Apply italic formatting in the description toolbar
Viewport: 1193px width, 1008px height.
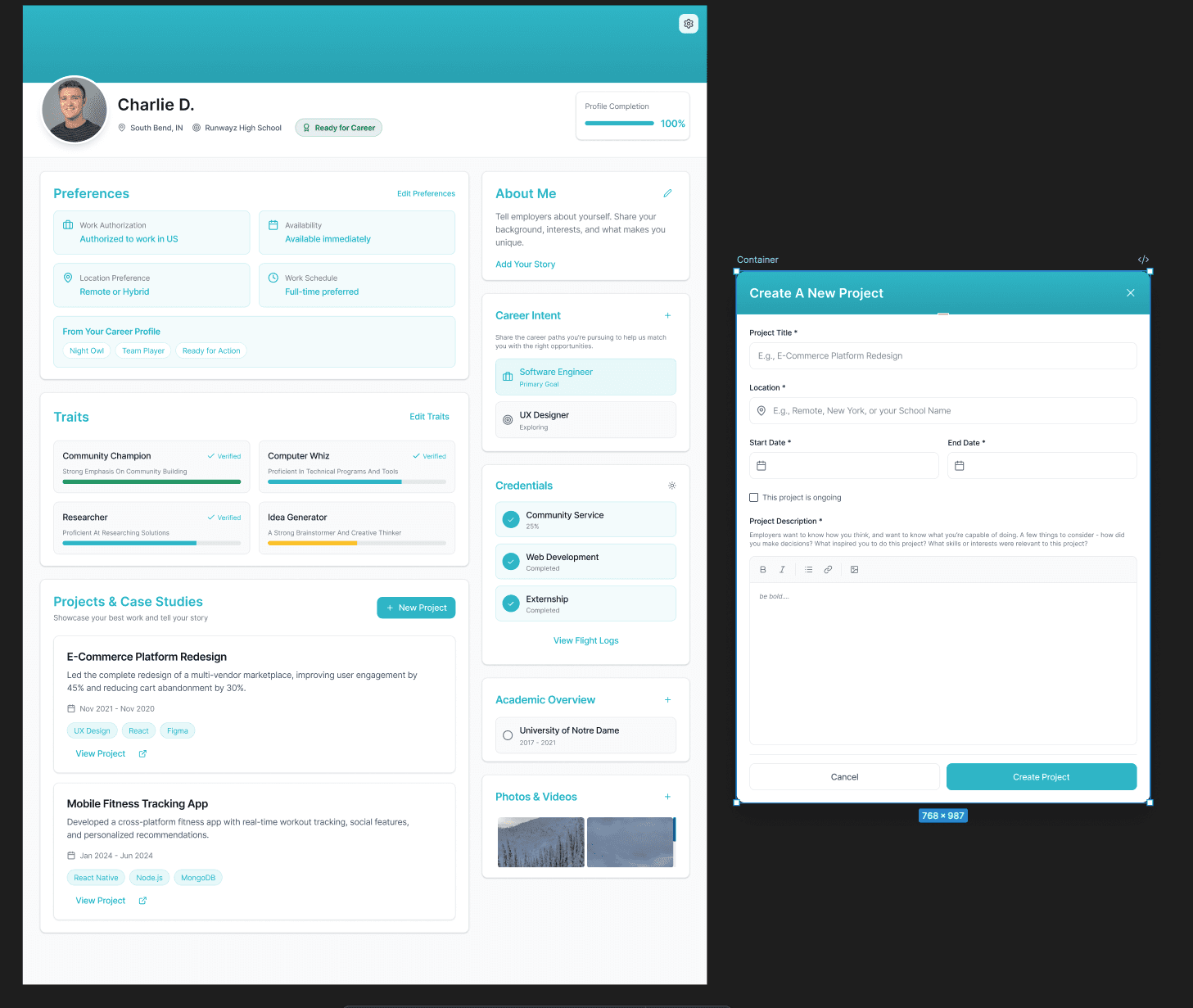[x=782, y=569]
